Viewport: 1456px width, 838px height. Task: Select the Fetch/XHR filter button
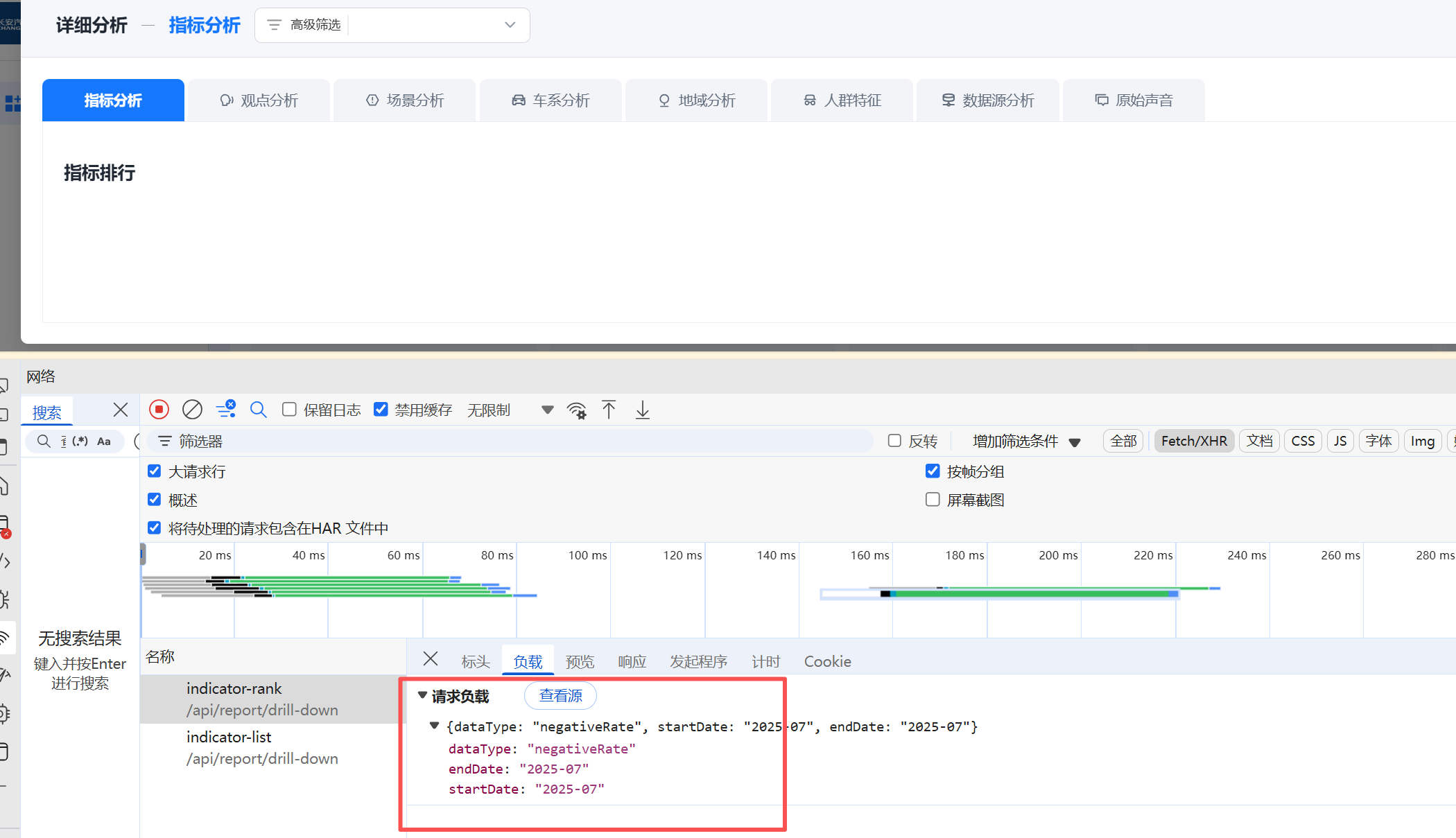[x=1193, y=442]
